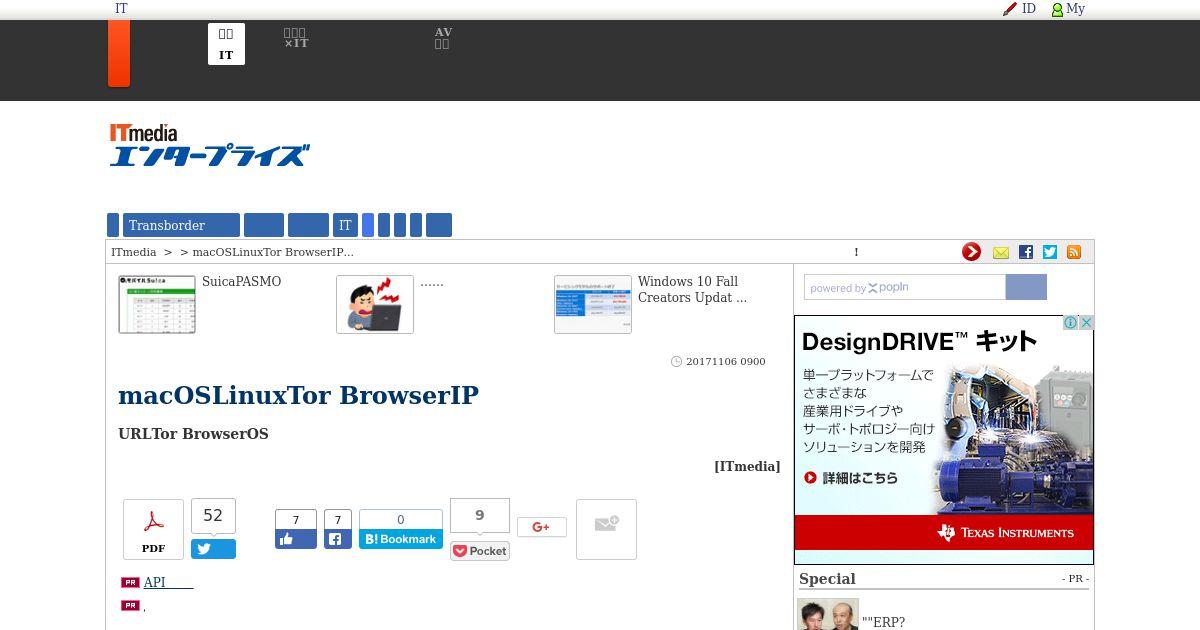Select the ×IT item in dark header

click(x=296, y=38)
